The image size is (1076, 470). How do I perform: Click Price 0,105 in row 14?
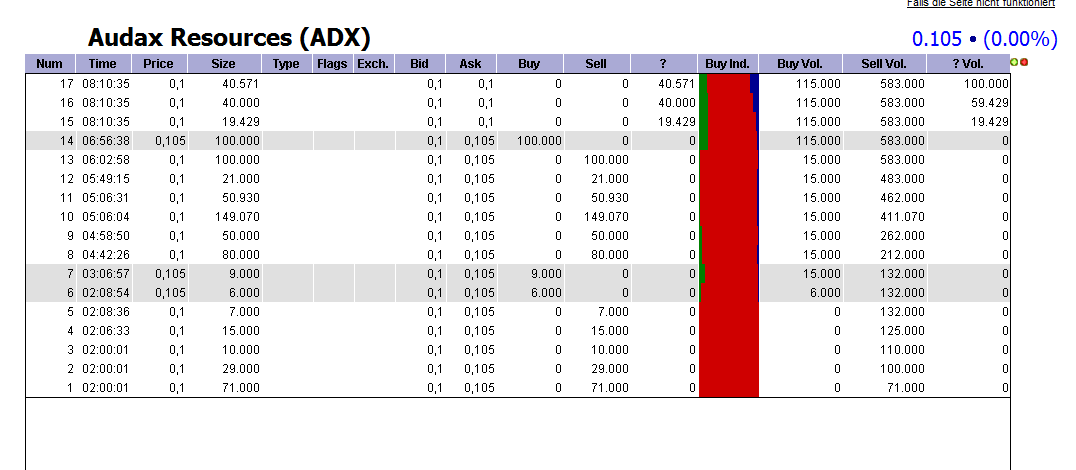click(170, 141)
